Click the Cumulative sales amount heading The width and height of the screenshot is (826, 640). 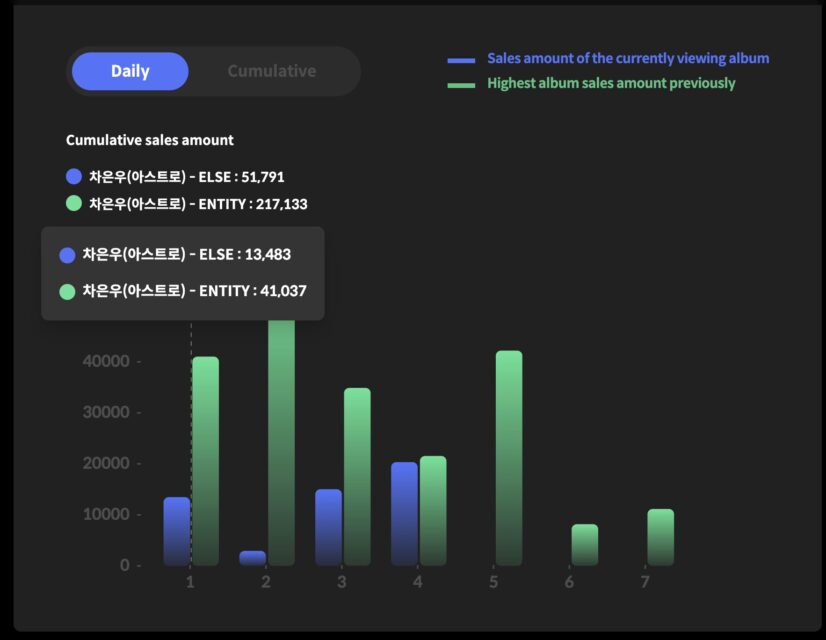pos(150,140)
